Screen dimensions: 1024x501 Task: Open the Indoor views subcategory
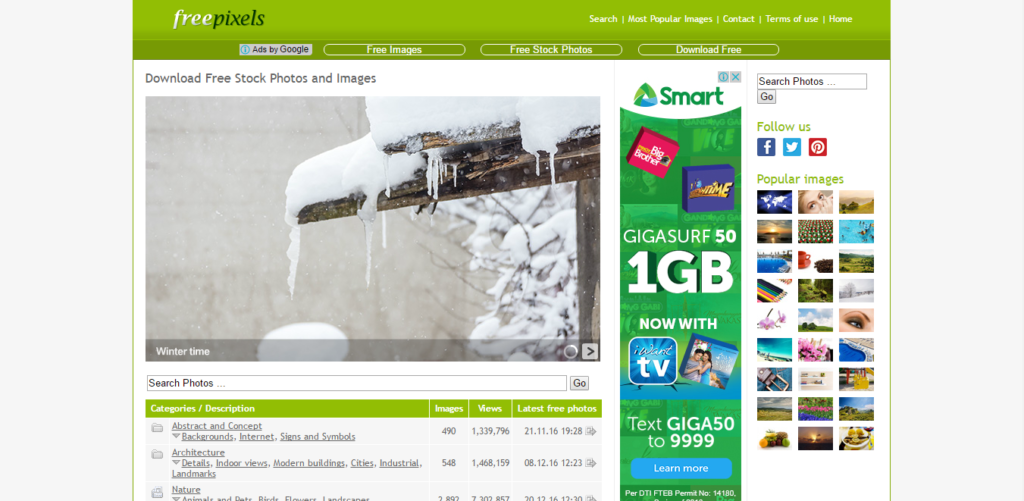click(x=242, y=463)
